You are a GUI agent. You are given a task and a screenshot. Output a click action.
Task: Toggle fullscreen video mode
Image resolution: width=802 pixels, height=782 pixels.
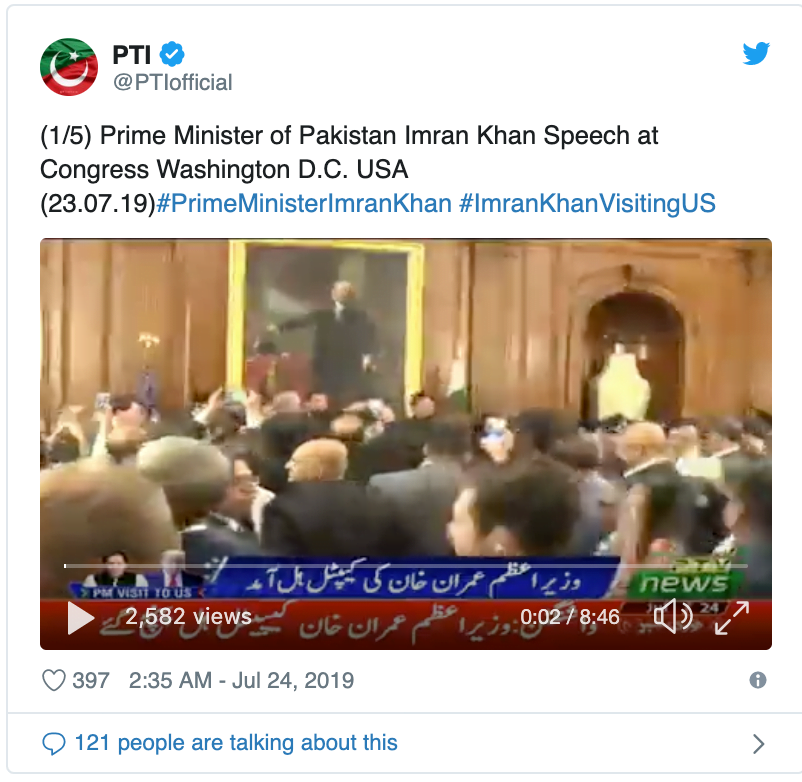[x=732, y=618]
